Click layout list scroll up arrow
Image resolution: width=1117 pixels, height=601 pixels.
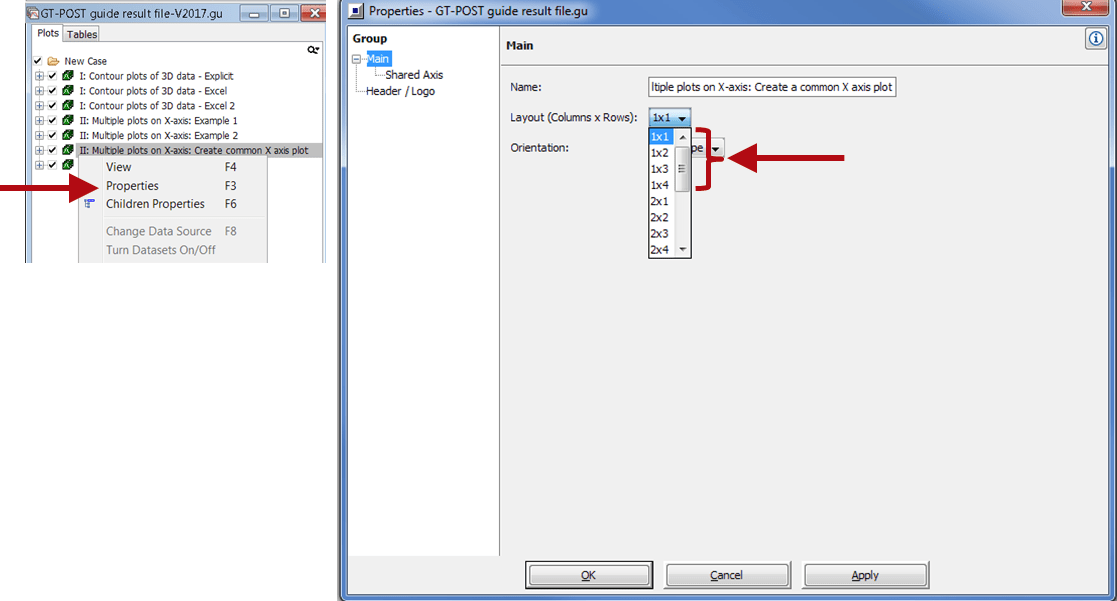[682, 137]
